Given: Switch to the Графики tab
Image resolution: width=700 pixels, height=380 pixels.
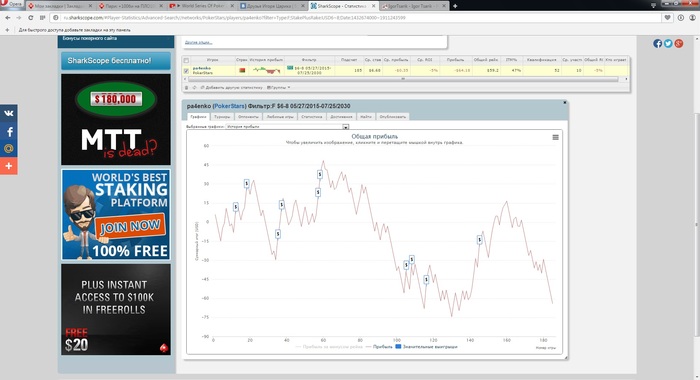Looking at the screenshot, I should pos(198,117).
